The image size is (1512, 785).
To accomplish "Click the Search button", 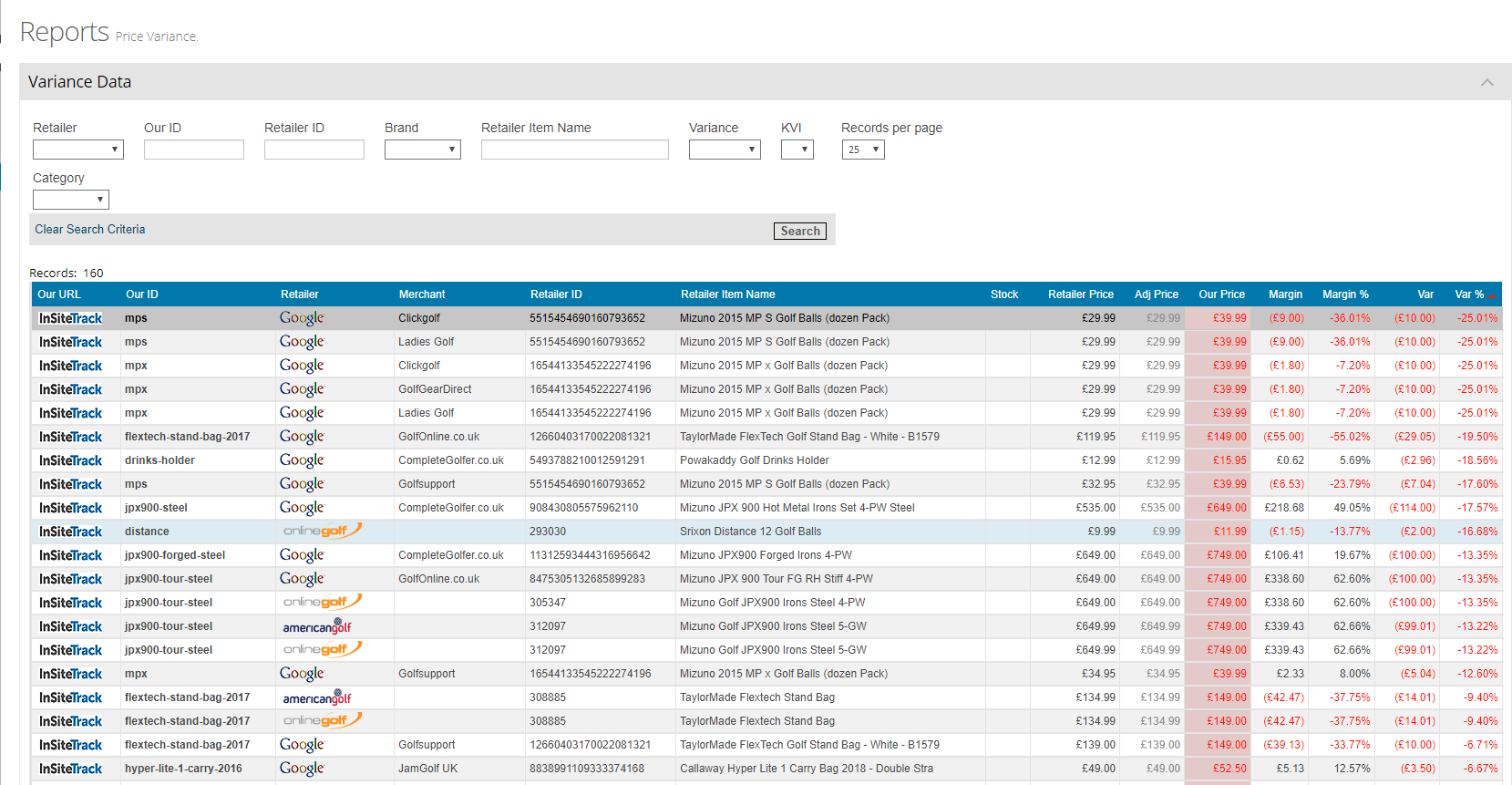I will pos(800,232).
